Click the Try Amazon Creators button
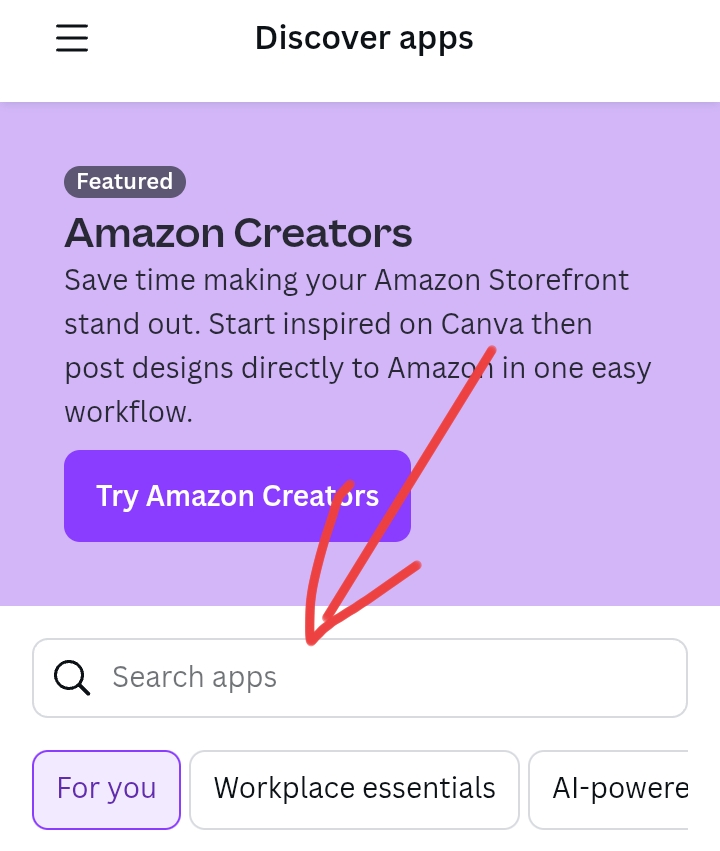Viewport: 720px width, 851px height. tap(237, 496)
